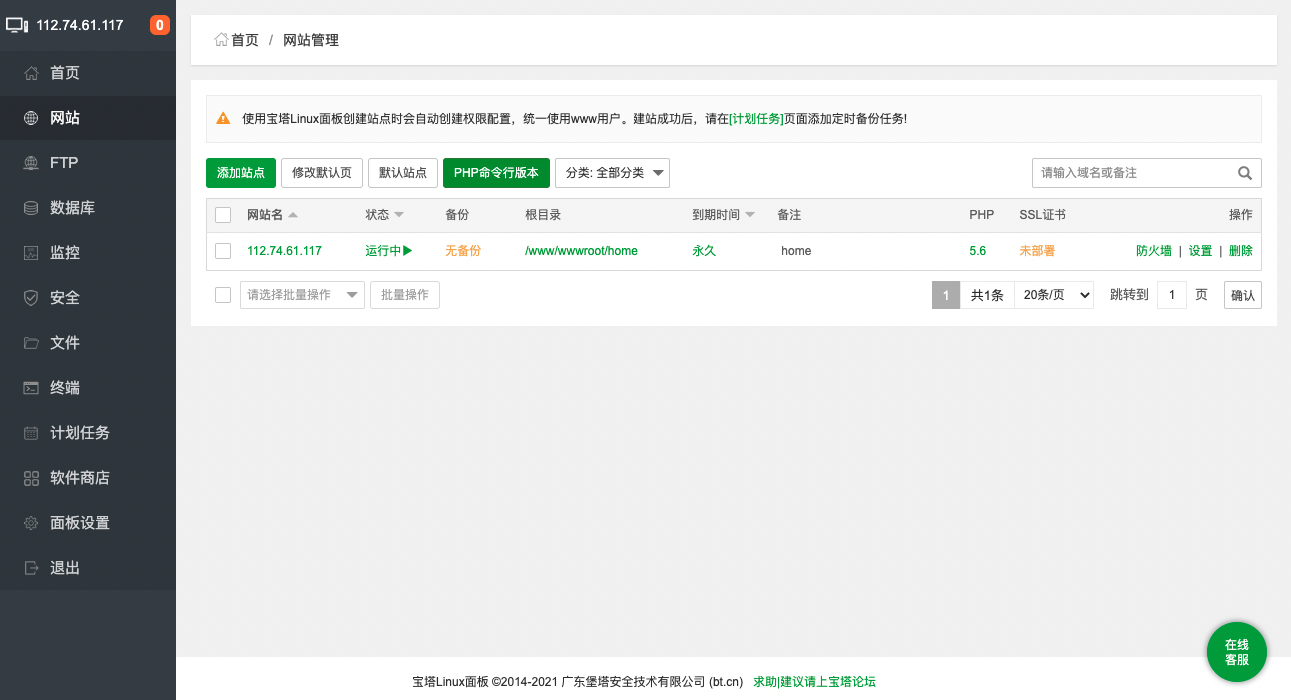Click the 防火墙 link in site row
The width and height of the screenshot is (1291, 700).
click(1154, 251)
